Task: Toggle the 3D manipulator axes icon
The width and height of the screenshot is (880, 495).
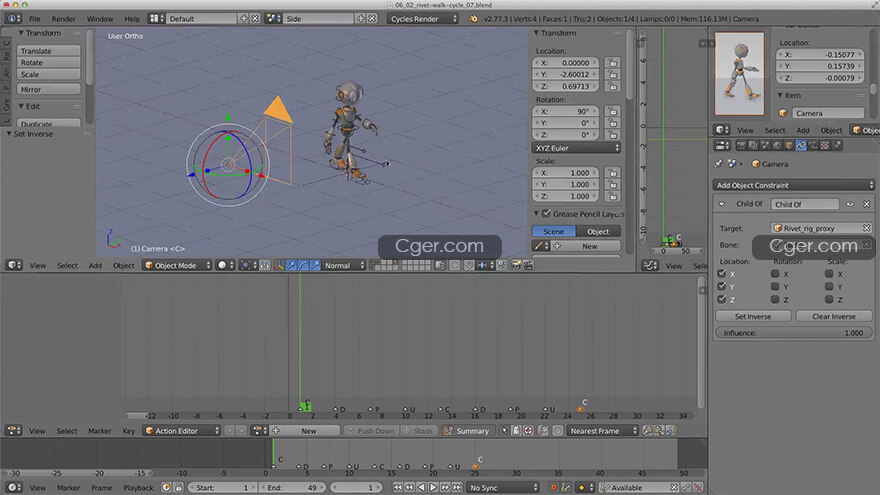Action: (279, 265)
